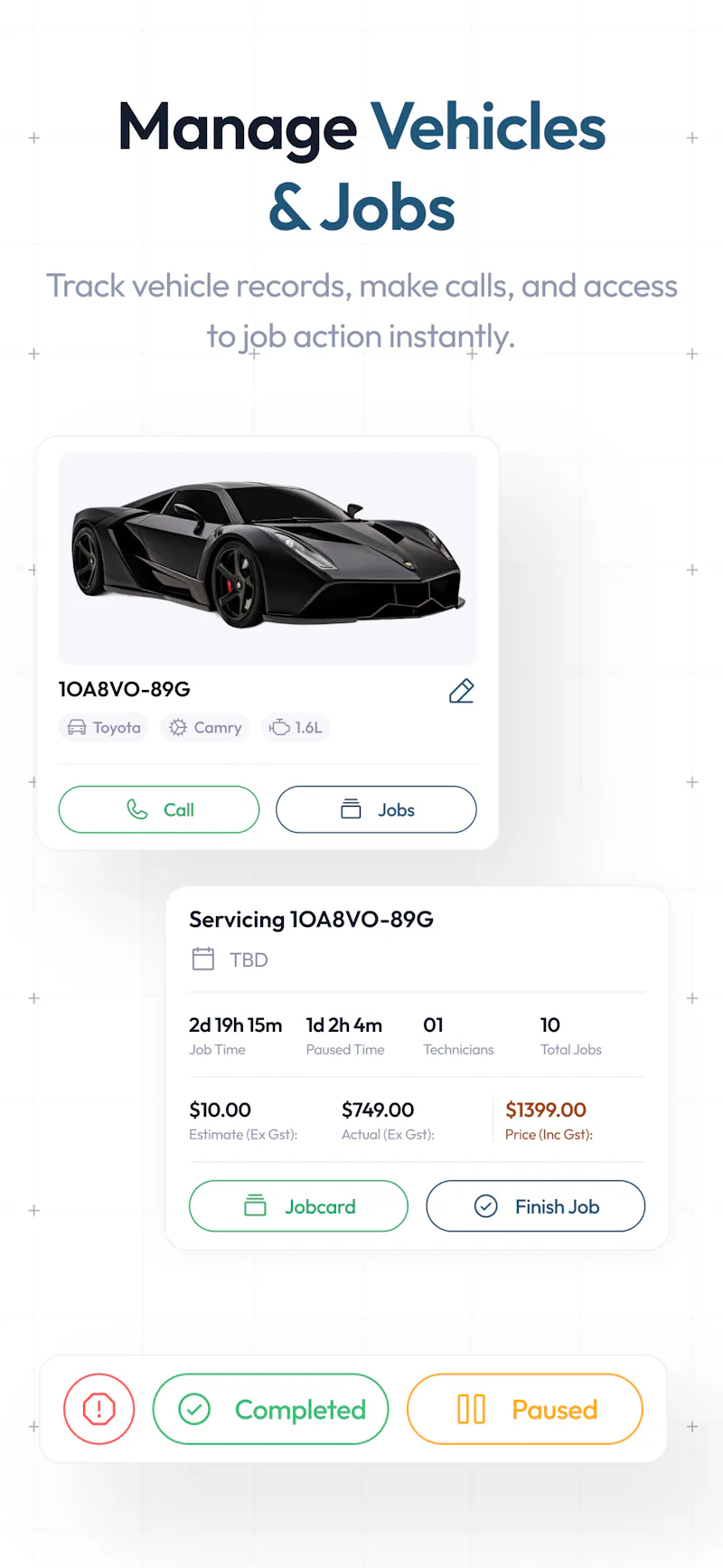
Task: Click the Total Jobs count 10
Action: click(x=550, y=1025)
